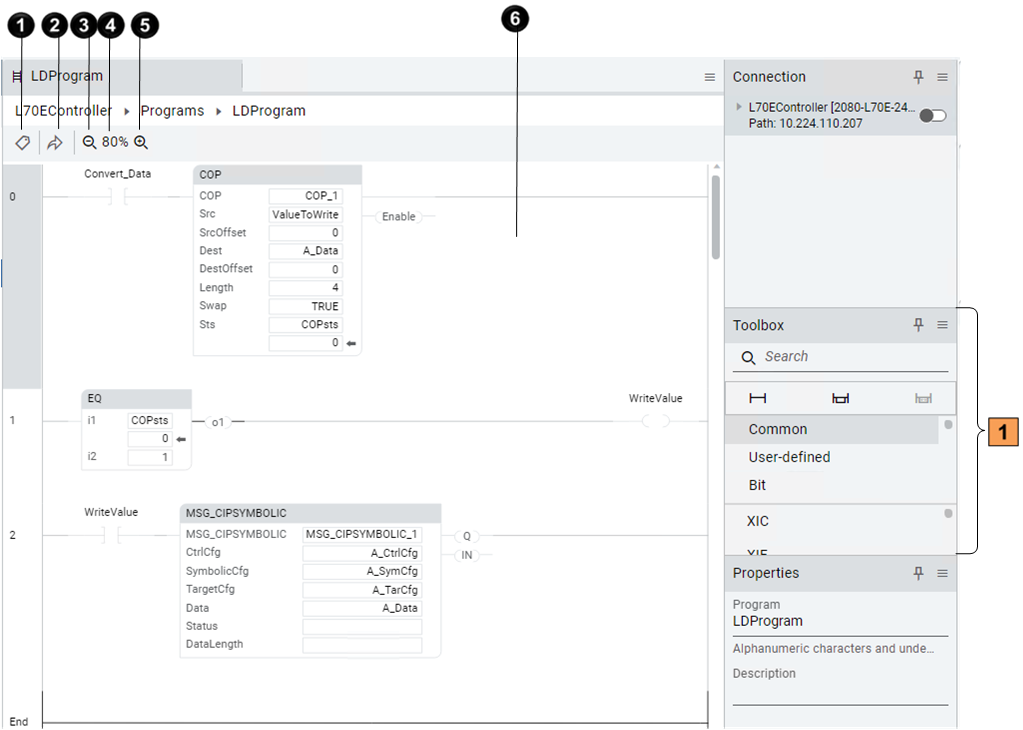
Task: Click the forward arrow icon in the toolbar
Action: [x=55, y=143]
